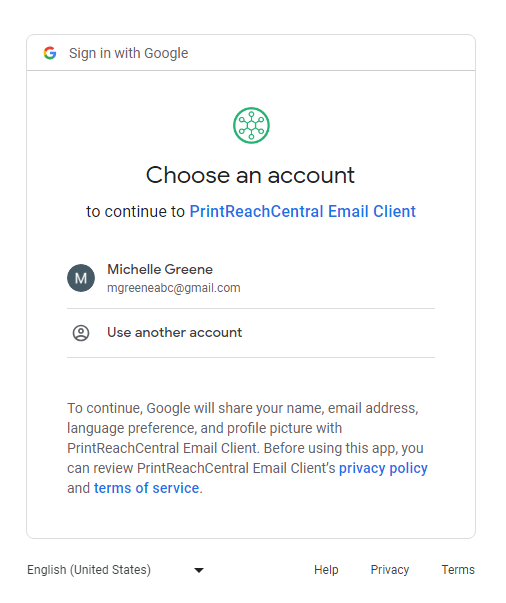The image size is (506, 603).
Task: Click the 'to continue to' text
Action: (x=135, y=212)
